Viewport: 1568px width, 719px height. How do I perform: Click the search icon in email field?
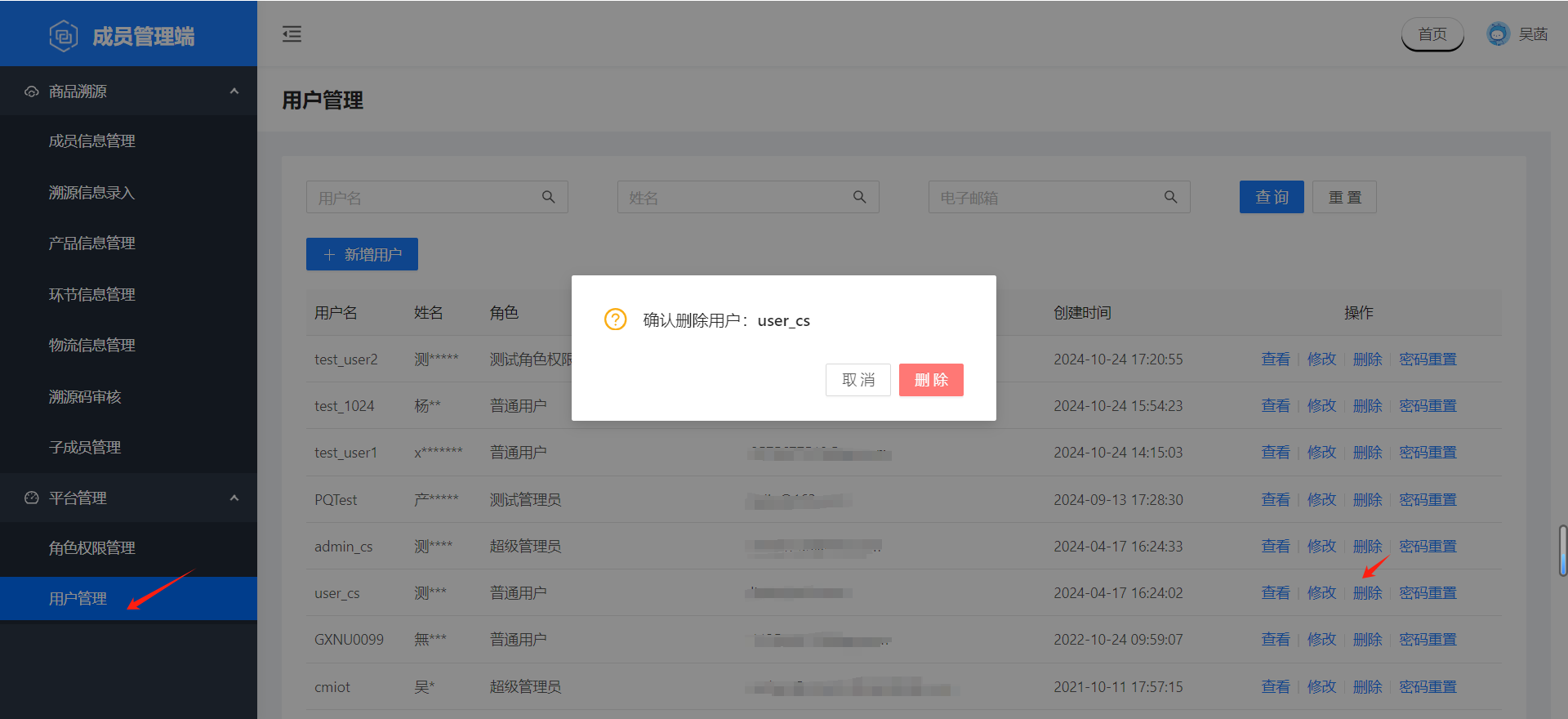coord(1170,197)
